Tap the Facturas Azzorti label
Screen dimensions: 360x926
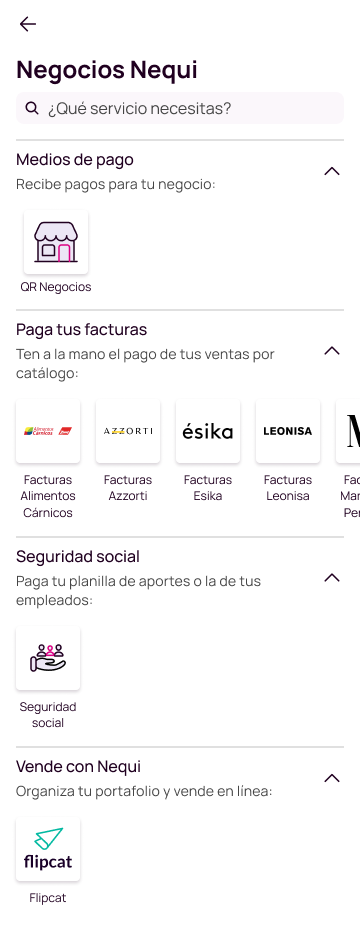(x=128, y=488)
